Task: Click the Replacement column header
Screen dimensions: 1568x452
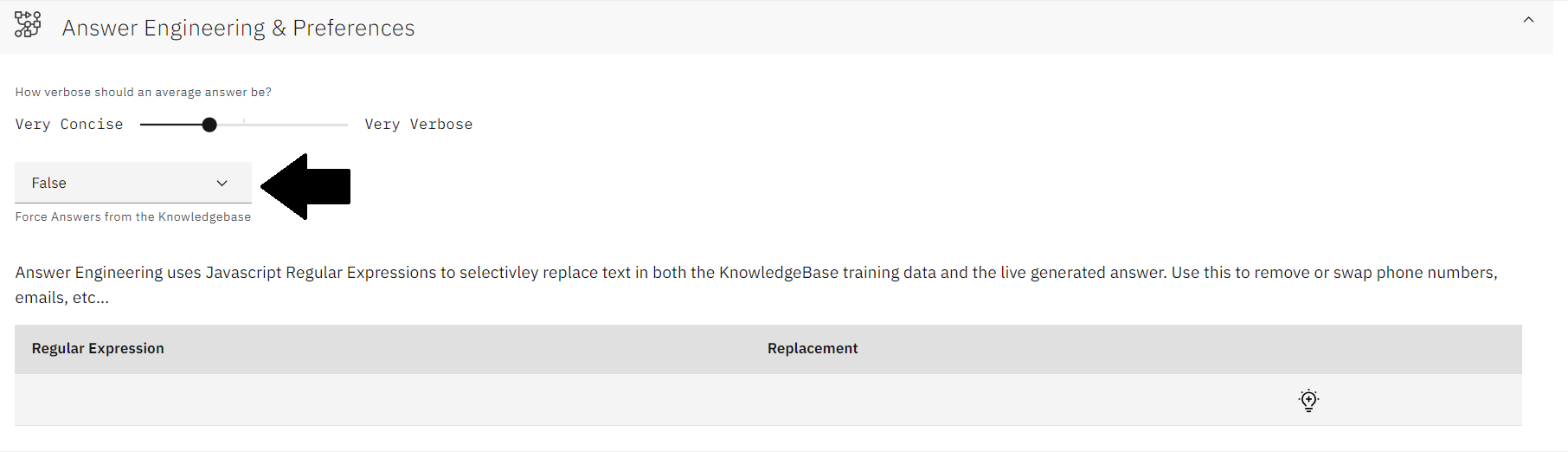Action: pos(813,348)
